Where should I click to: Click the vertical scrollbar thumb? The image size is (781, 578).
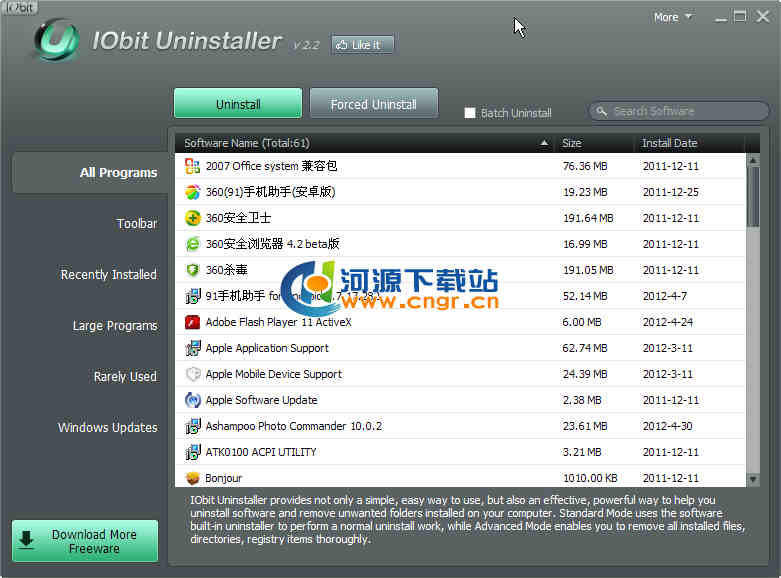(753, 197)
